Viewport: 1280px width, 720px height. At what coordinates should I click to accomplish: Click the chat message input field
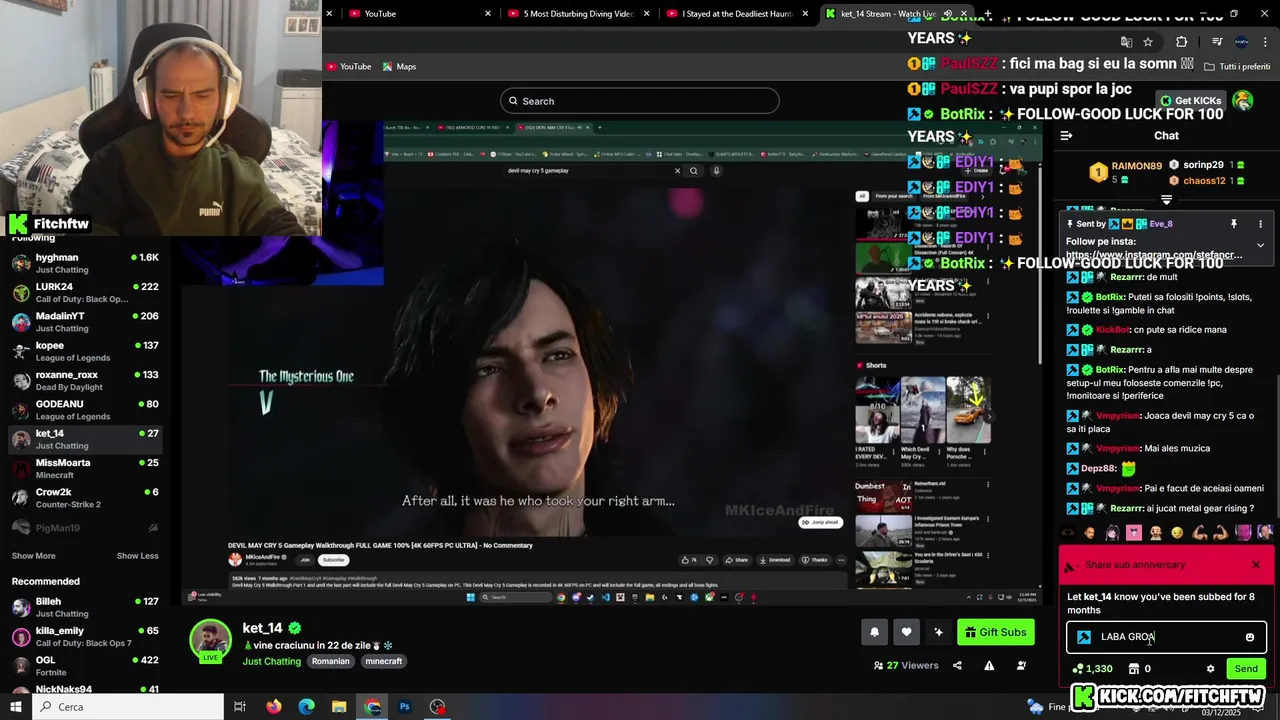[x=1166, y=637]
